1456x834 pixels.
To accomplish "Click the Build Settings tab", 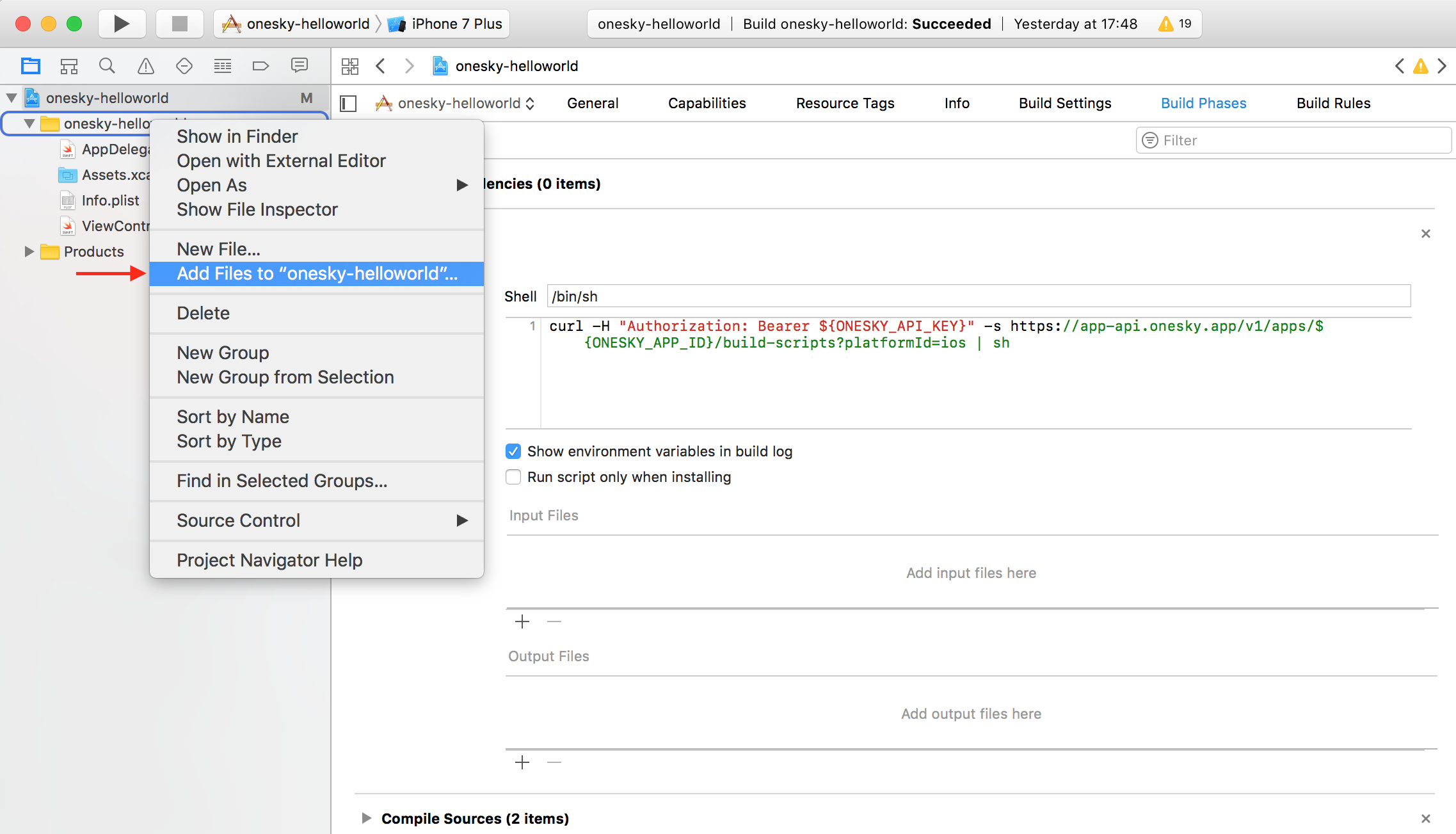I will [1064, 103].
